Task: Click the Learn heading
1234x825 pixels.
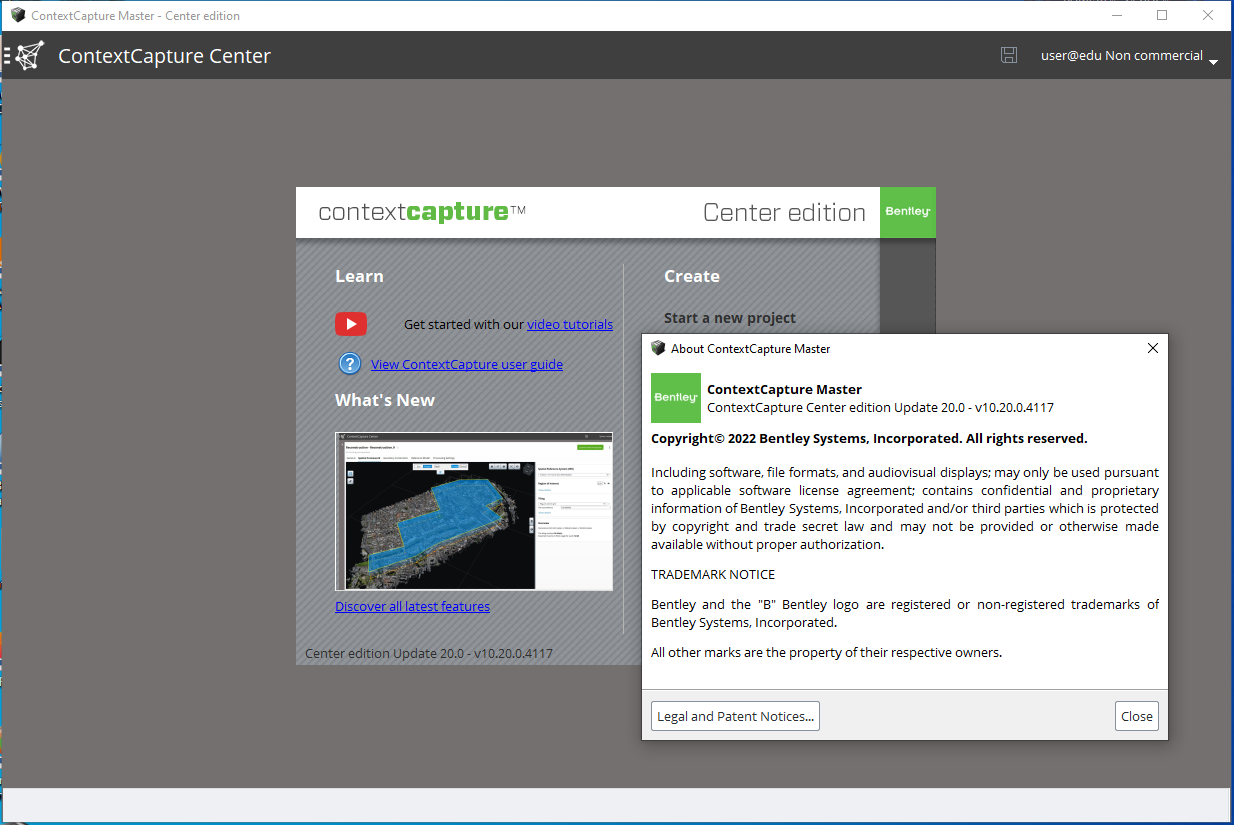Action: (359, 276)
